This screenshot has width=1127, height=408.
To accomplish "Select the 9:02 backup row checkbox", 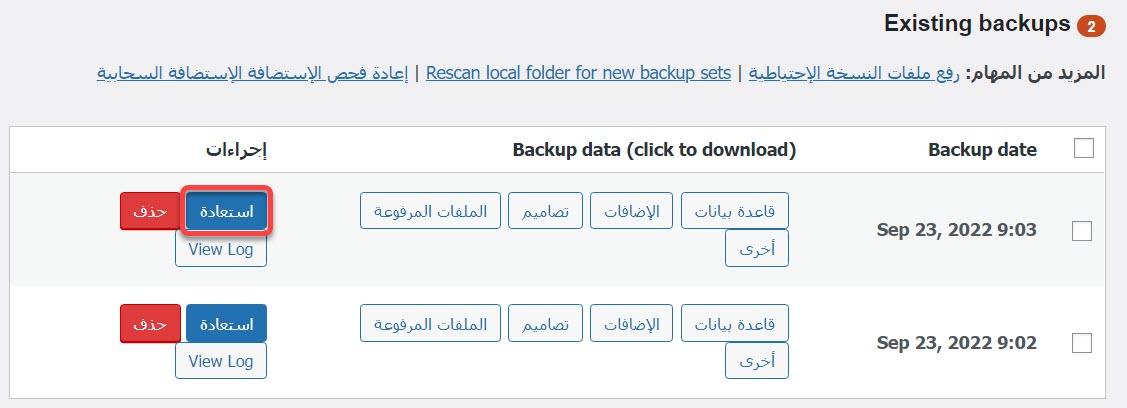I will pyautogui.click(x=1081, y=343).
